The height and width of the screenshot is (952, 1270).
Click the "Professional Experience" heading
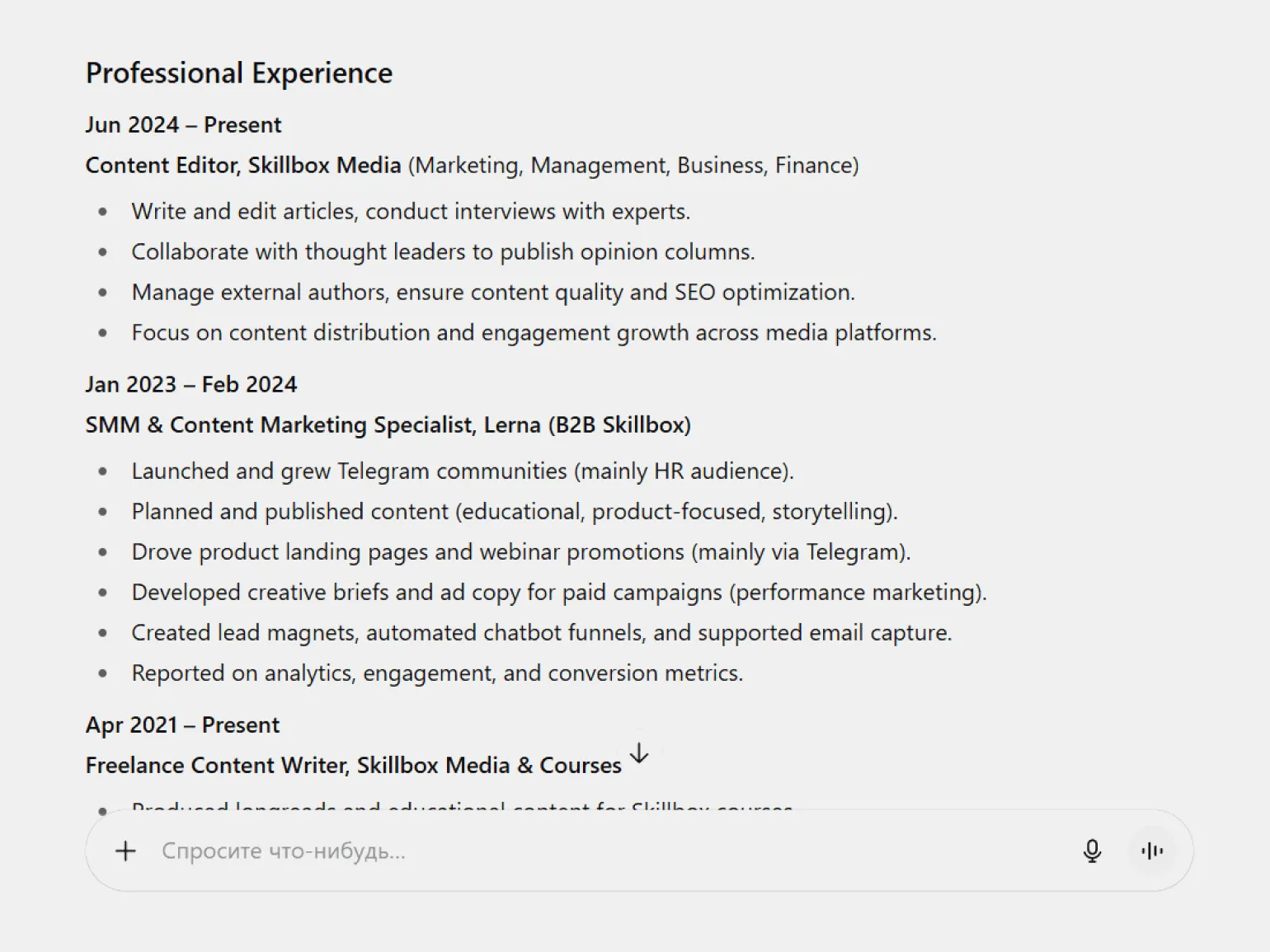click(x=239, y=73)
